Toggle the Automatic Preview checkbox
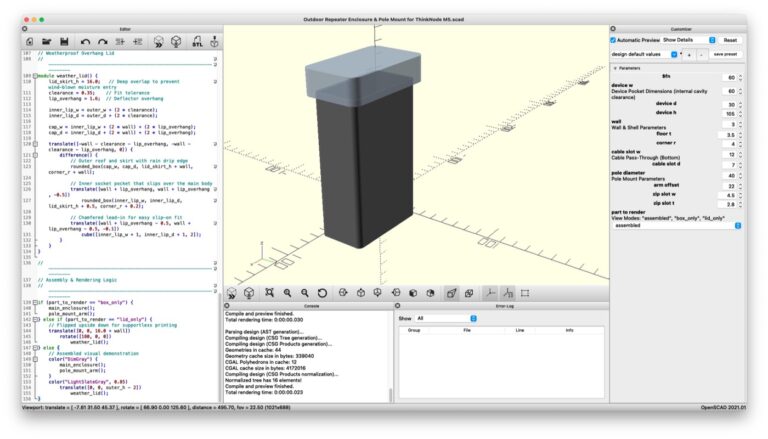Screen dimensions: 768x439 (613, 40)
